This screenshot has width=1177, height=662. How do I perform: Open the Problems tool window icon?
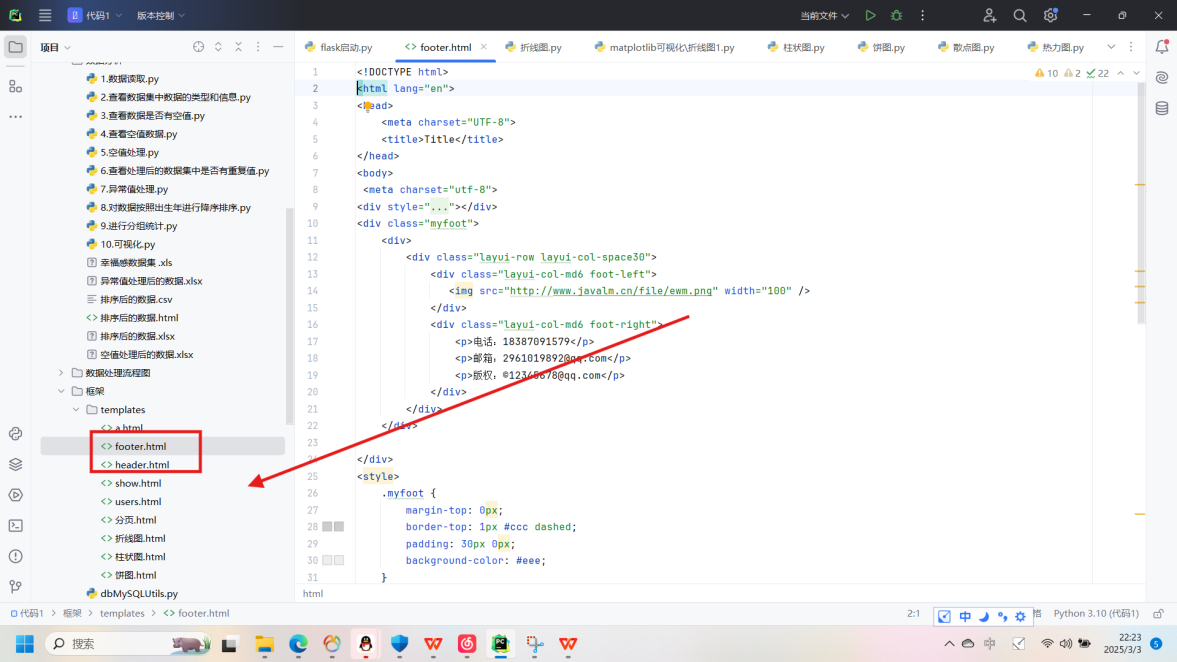(16, 556)
